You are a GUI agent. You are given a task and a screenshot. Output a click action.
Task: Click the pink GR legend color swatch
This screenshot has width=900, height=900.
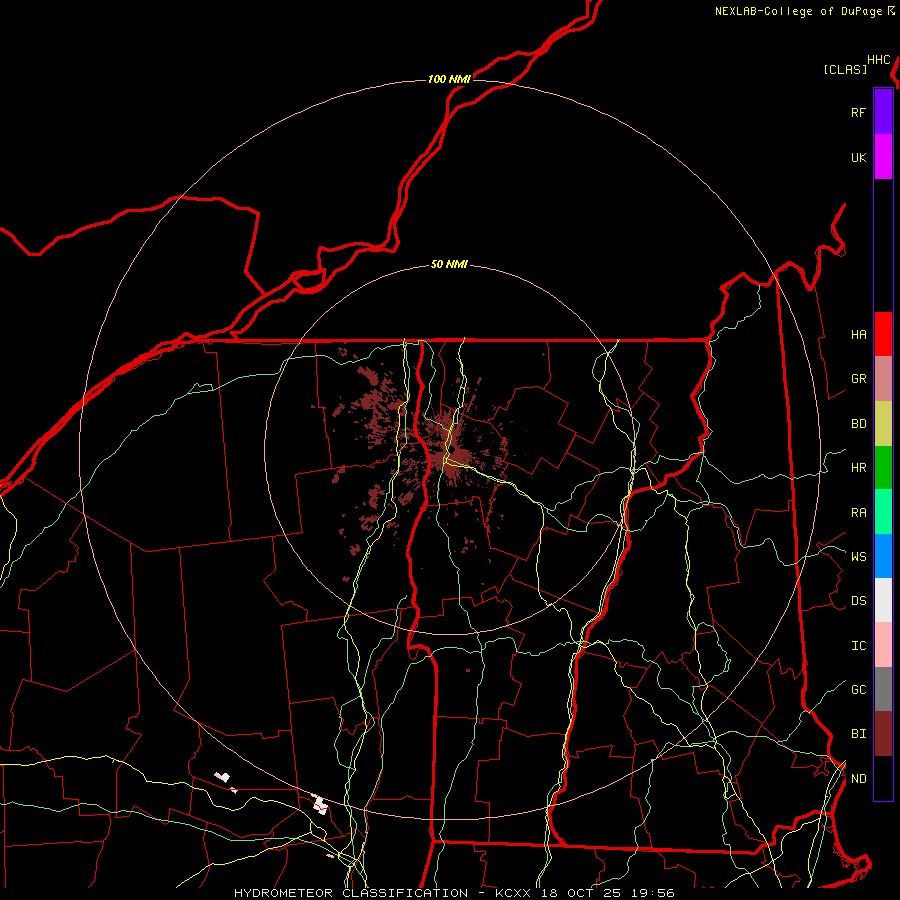[x=883, y=379]
